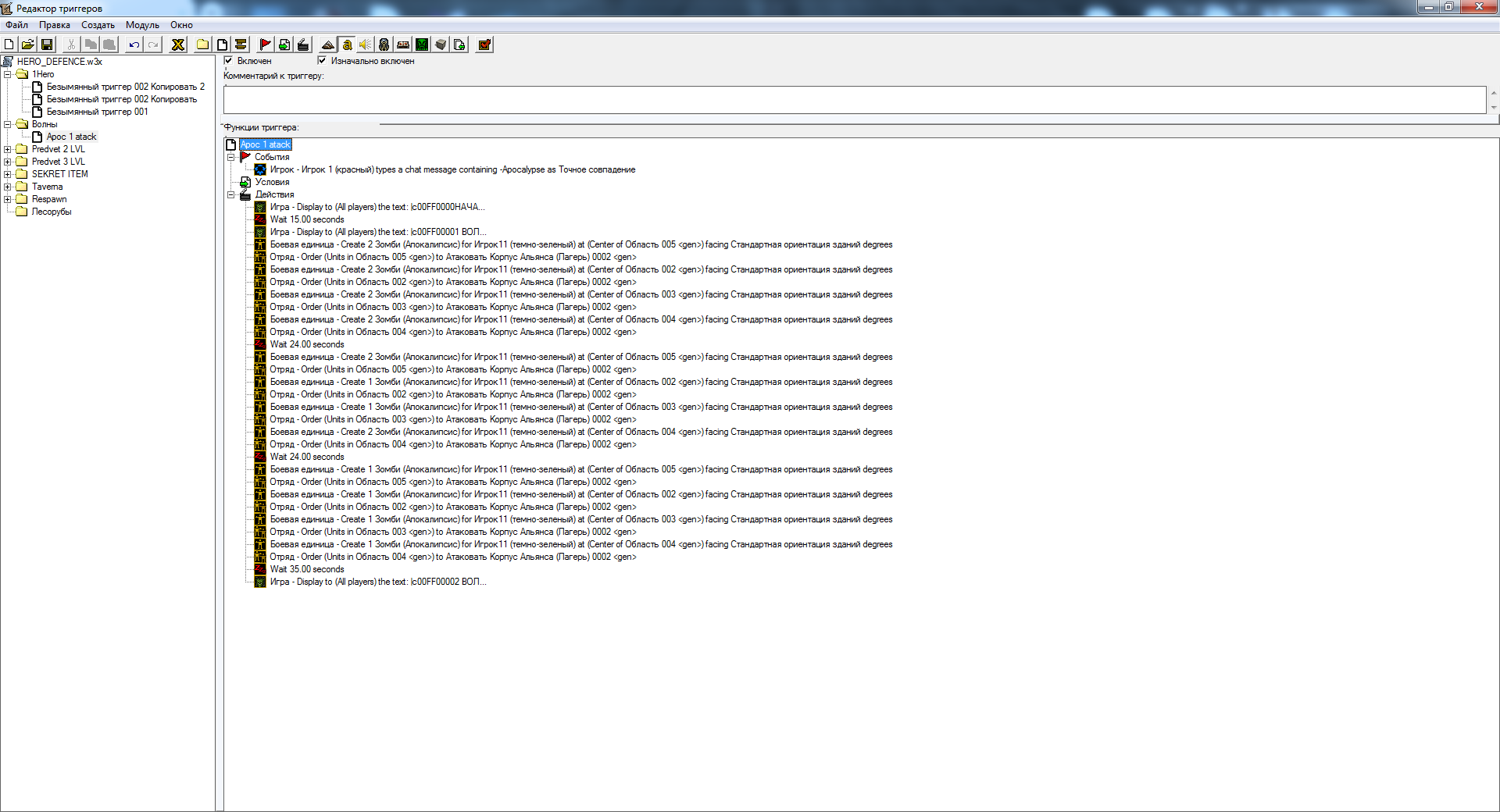Create a new trigger from the toolbar
Screen dimensions: 1500x812
pyautogui.click(x=222, y=45)
